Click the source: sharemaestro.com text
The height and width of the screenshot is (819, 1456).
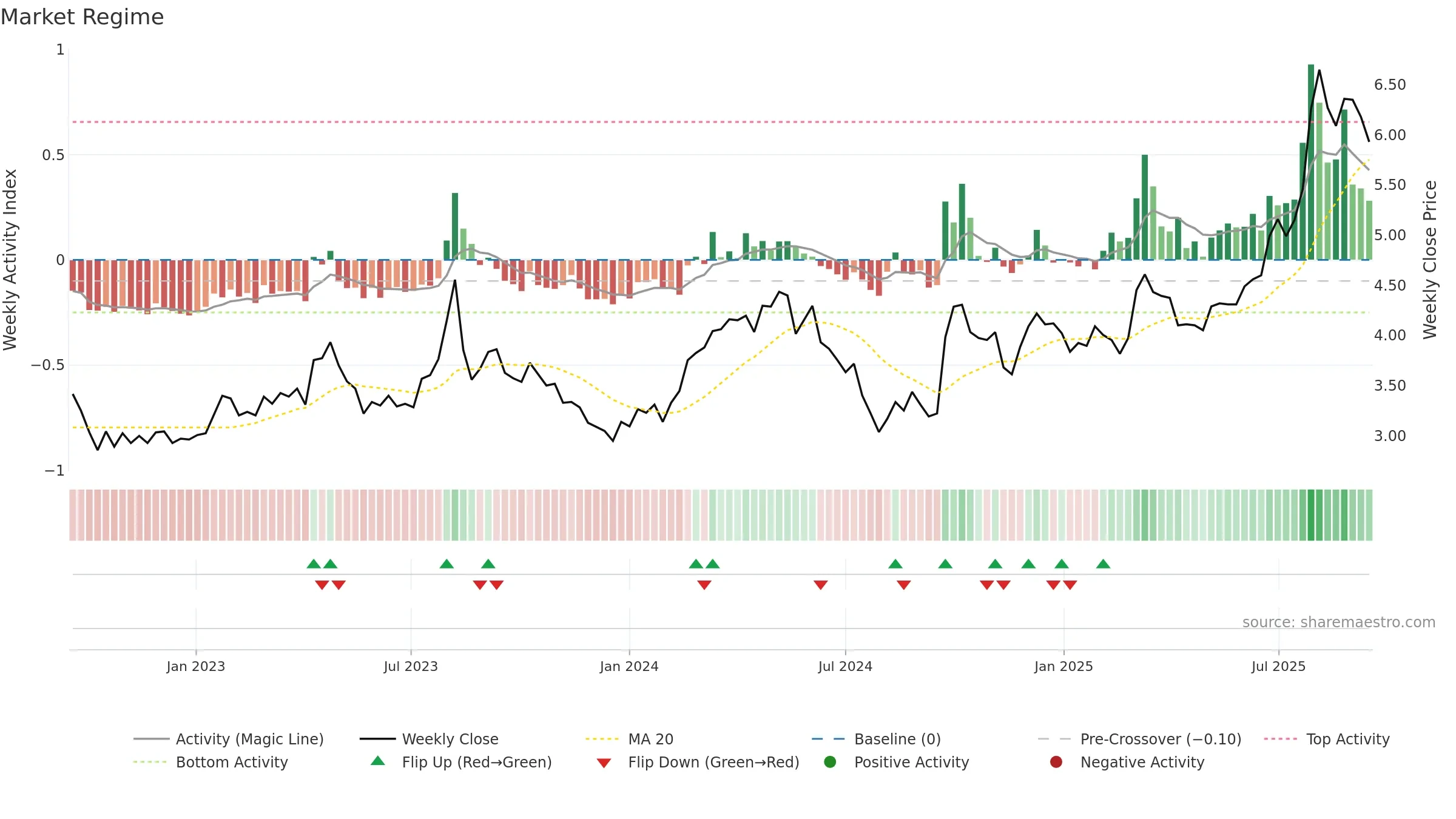pos(1338,622)
